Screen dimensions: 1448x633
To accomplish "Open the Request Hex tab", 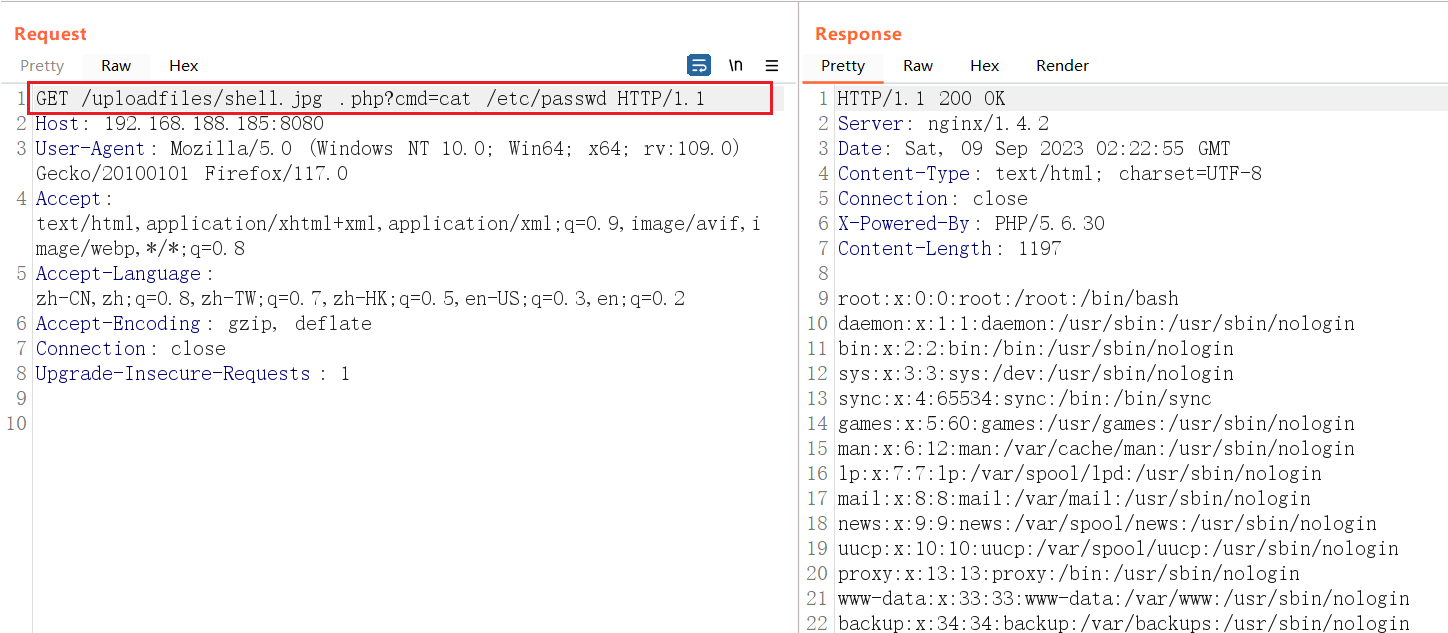I will click(184, 66).
